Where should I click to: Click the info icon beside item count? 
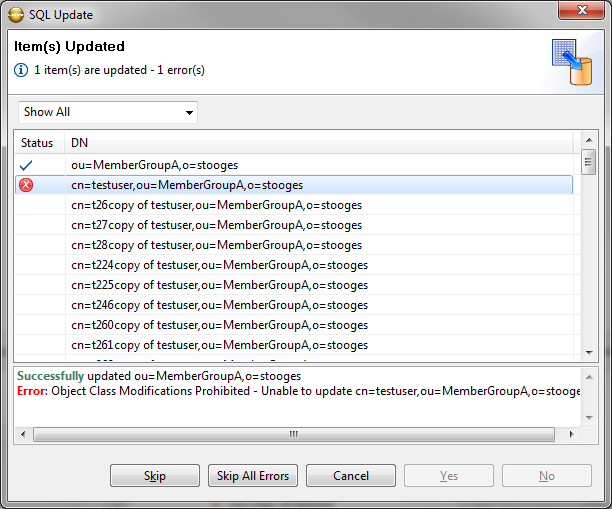(x=22, y=71)
